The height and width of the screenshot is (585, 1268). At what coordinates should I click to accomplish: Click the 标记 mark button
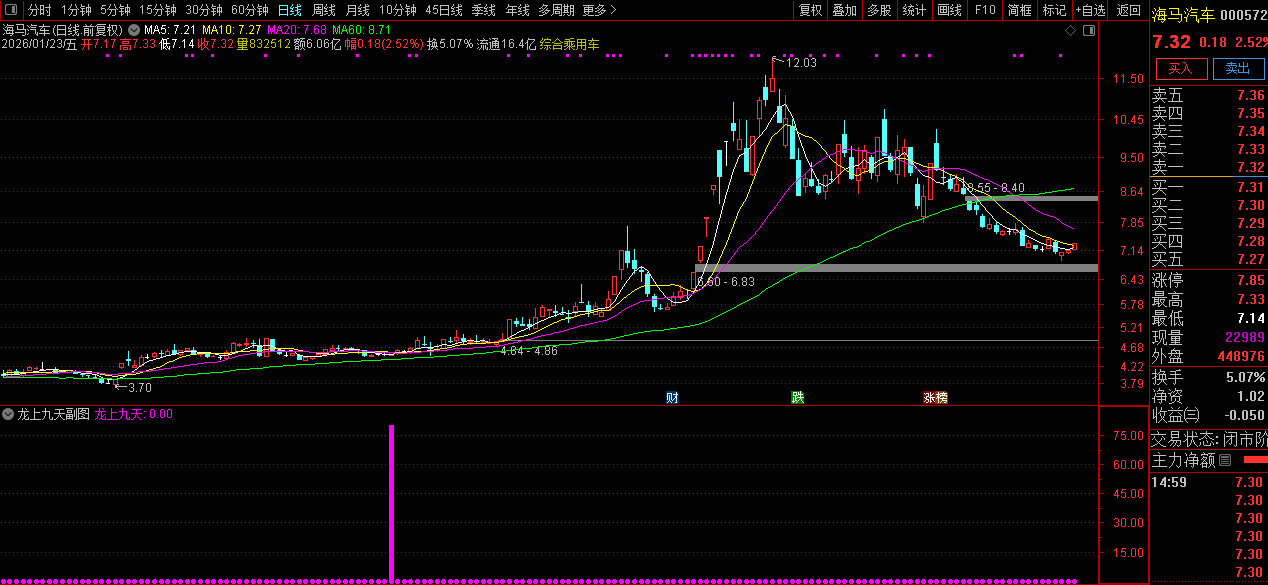[1054, 10]
